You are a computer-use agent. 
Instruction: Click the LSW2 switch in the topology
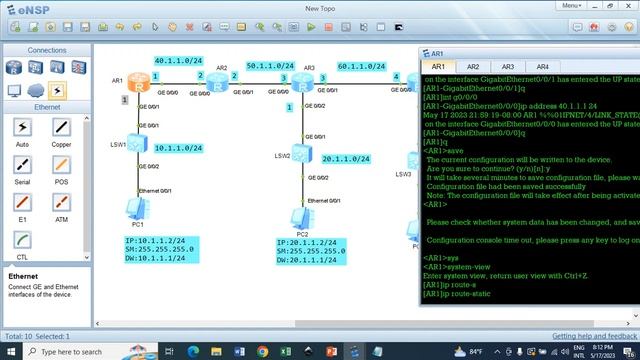(x=302, y=153)
